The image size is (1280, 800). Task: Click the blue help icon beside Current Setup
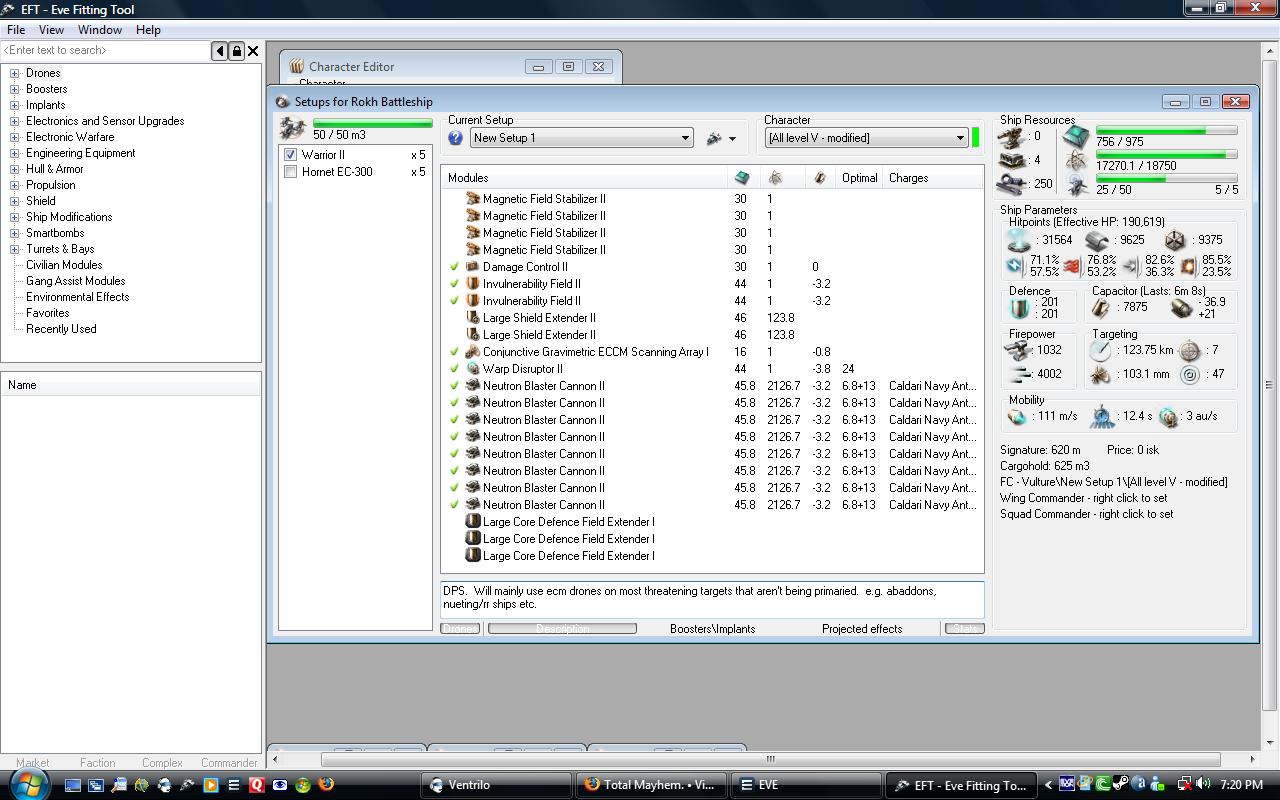pyautogui.click(x=456, y=138)
